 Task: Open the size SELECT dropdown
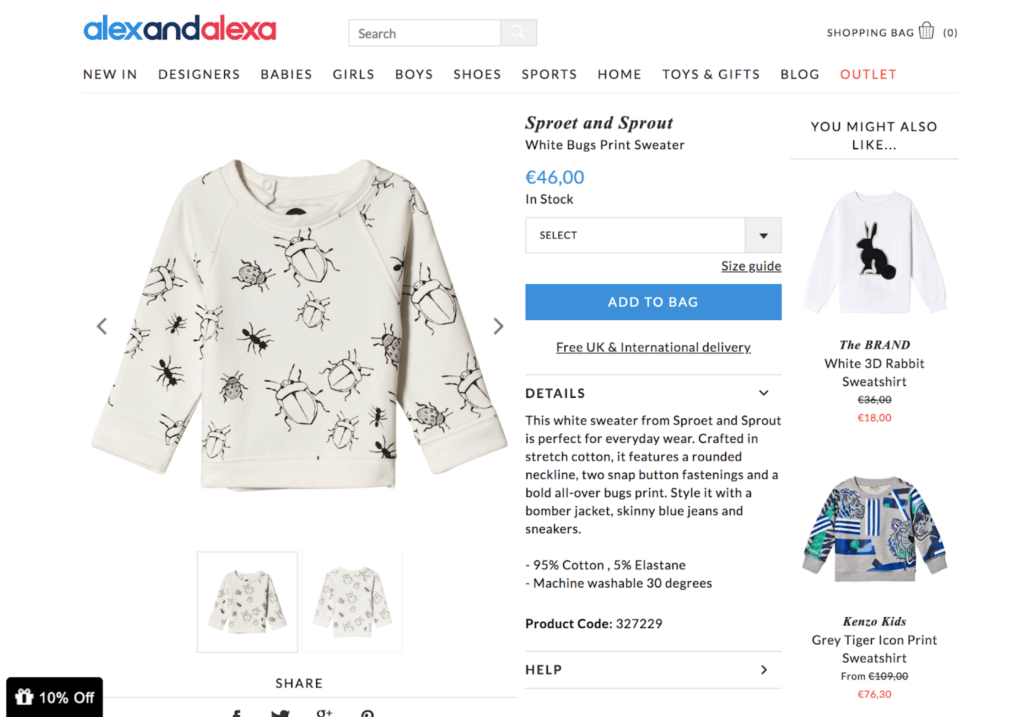click(653, 235)
